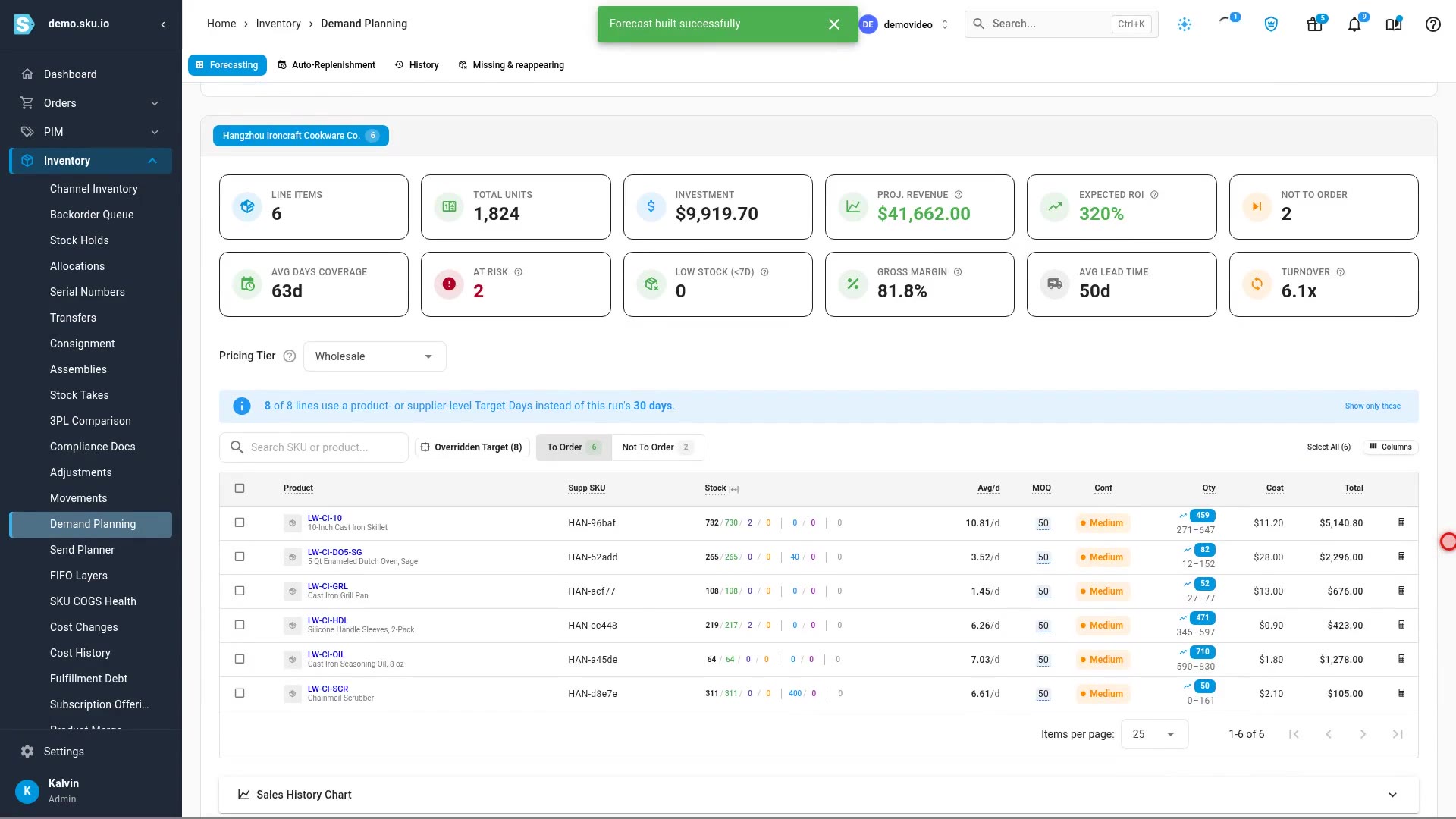Switch to the Auto-Replenishment tab
Viewport: 1456px width, 819px height.
tap(327, 65)
